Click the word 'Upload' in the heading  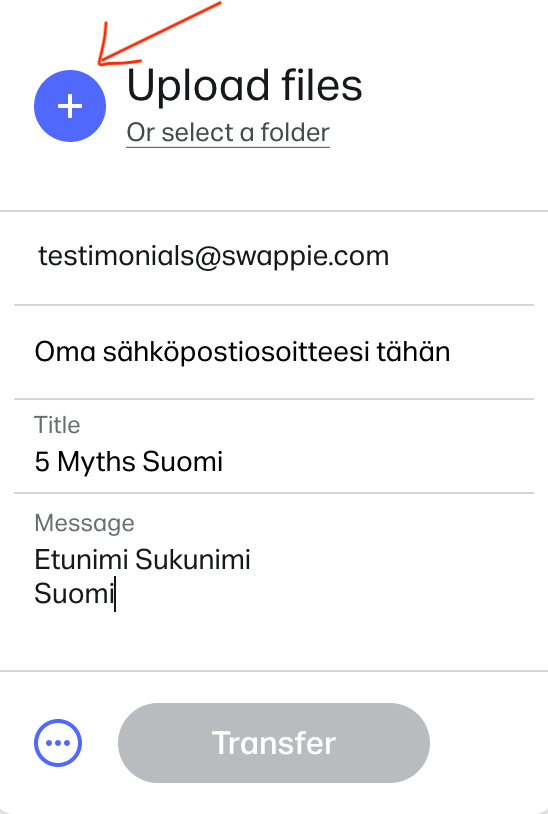(198, 87)
